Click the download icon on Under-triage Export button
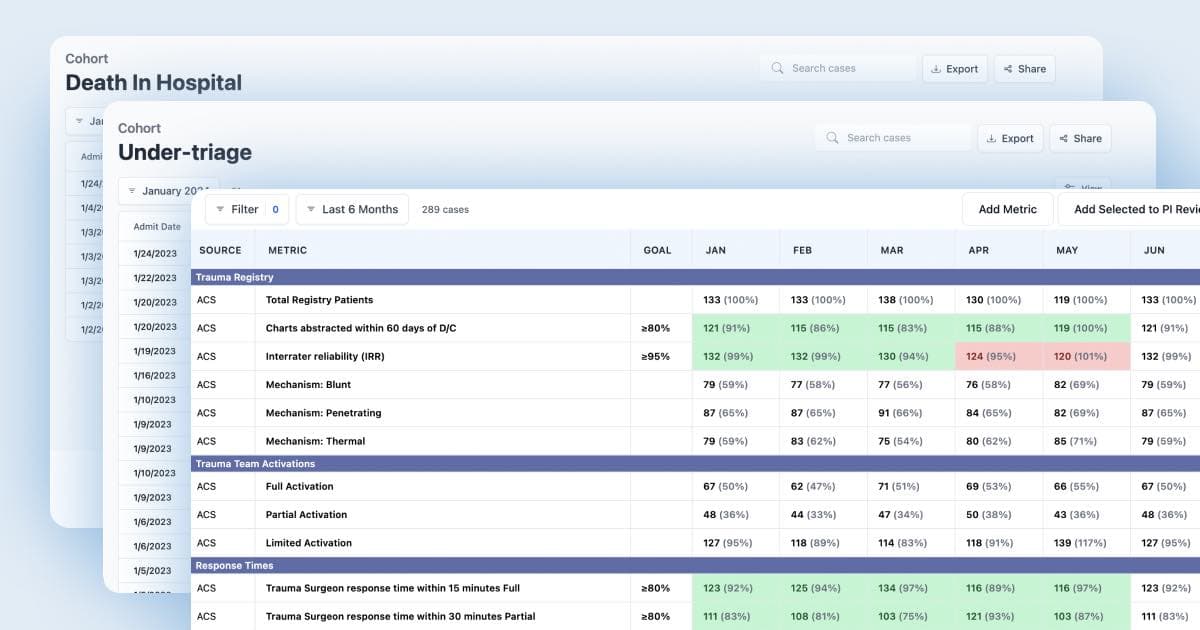This screenshot has height=630, width=1200. [x=991, y=139]
